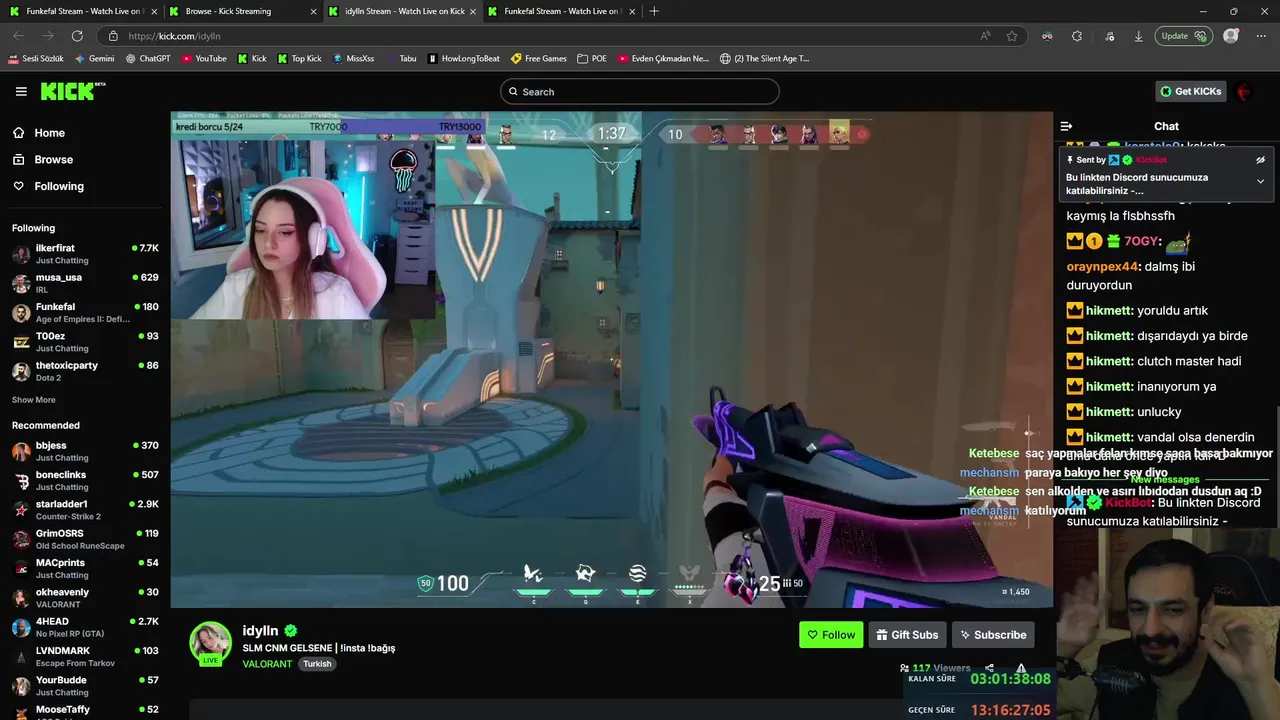The width and height of the screenshot is (1280, 720).
Task: Bookmark this page with star icon
Action: point(1012,36)
